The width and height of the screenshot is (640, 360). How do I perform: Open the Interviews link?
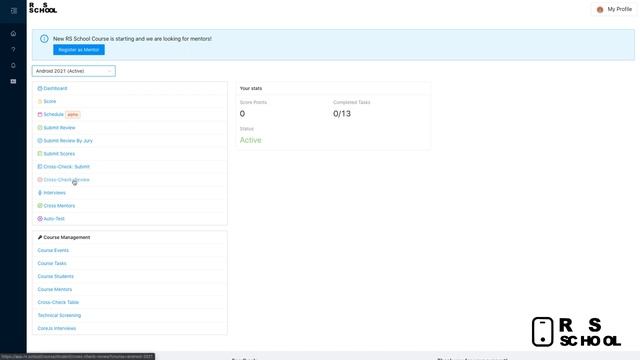(55, 193)
